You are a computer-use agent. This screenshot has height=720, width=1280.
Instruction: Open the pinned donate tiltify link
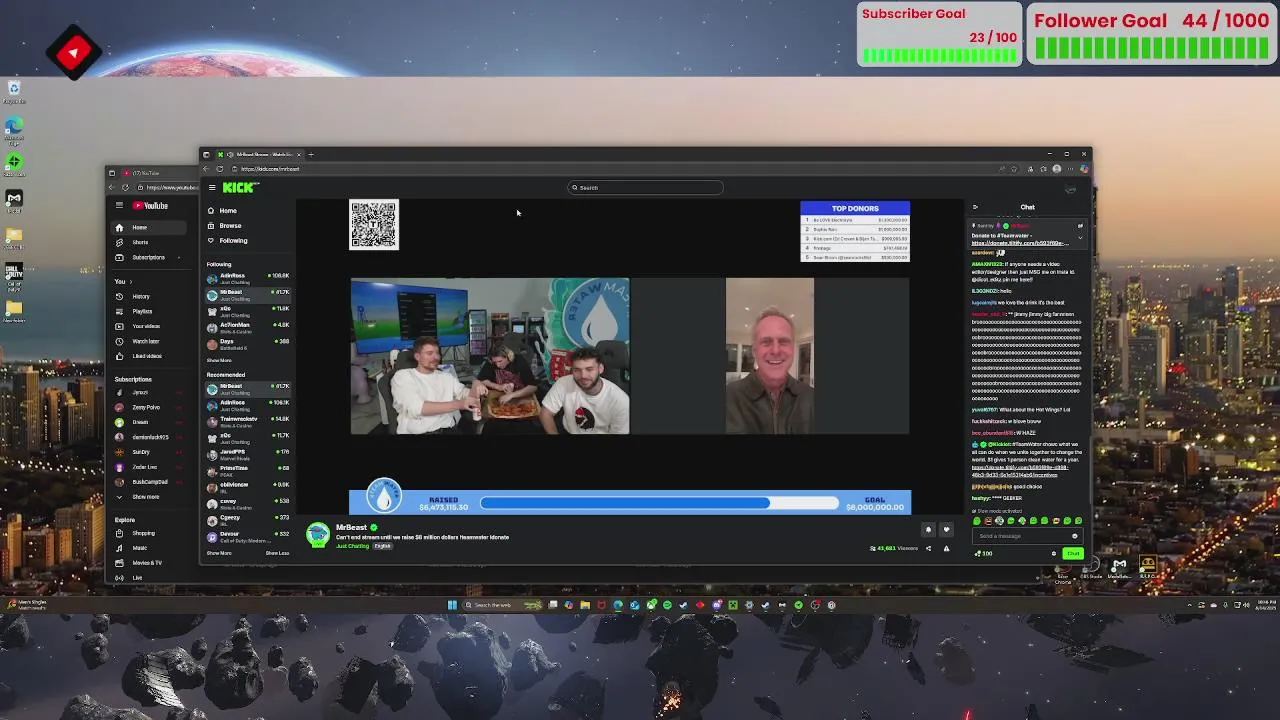click(1020, 243)
